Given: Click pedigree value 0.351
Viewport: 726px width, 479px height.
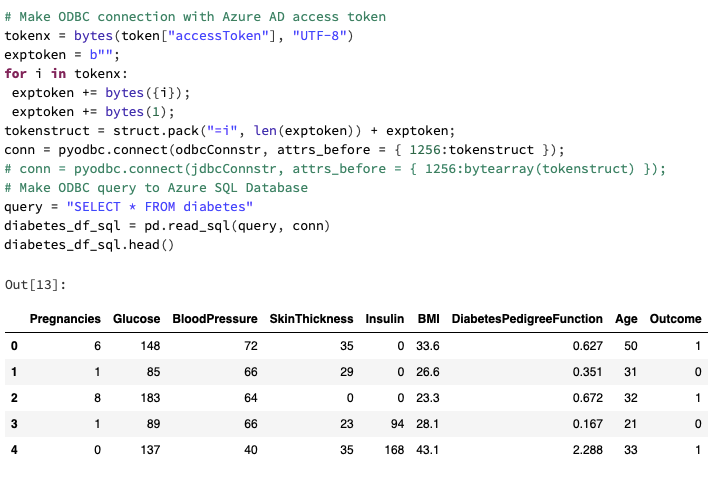Looking at the screenshot, I should coord(588,372).
